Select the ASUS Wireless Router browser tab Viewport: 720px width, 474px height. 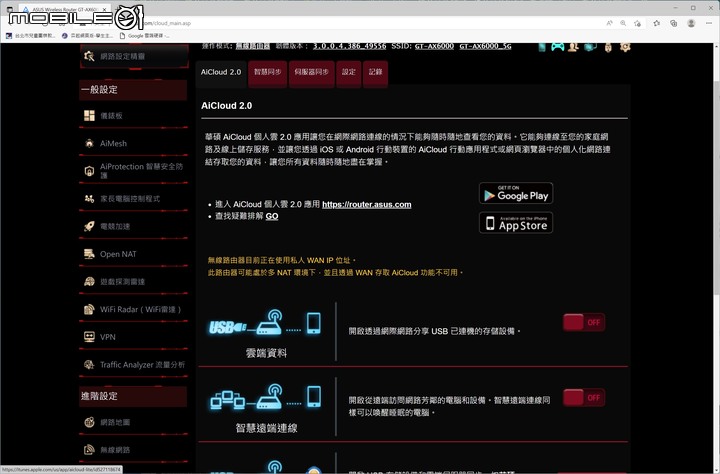point(64,9)
